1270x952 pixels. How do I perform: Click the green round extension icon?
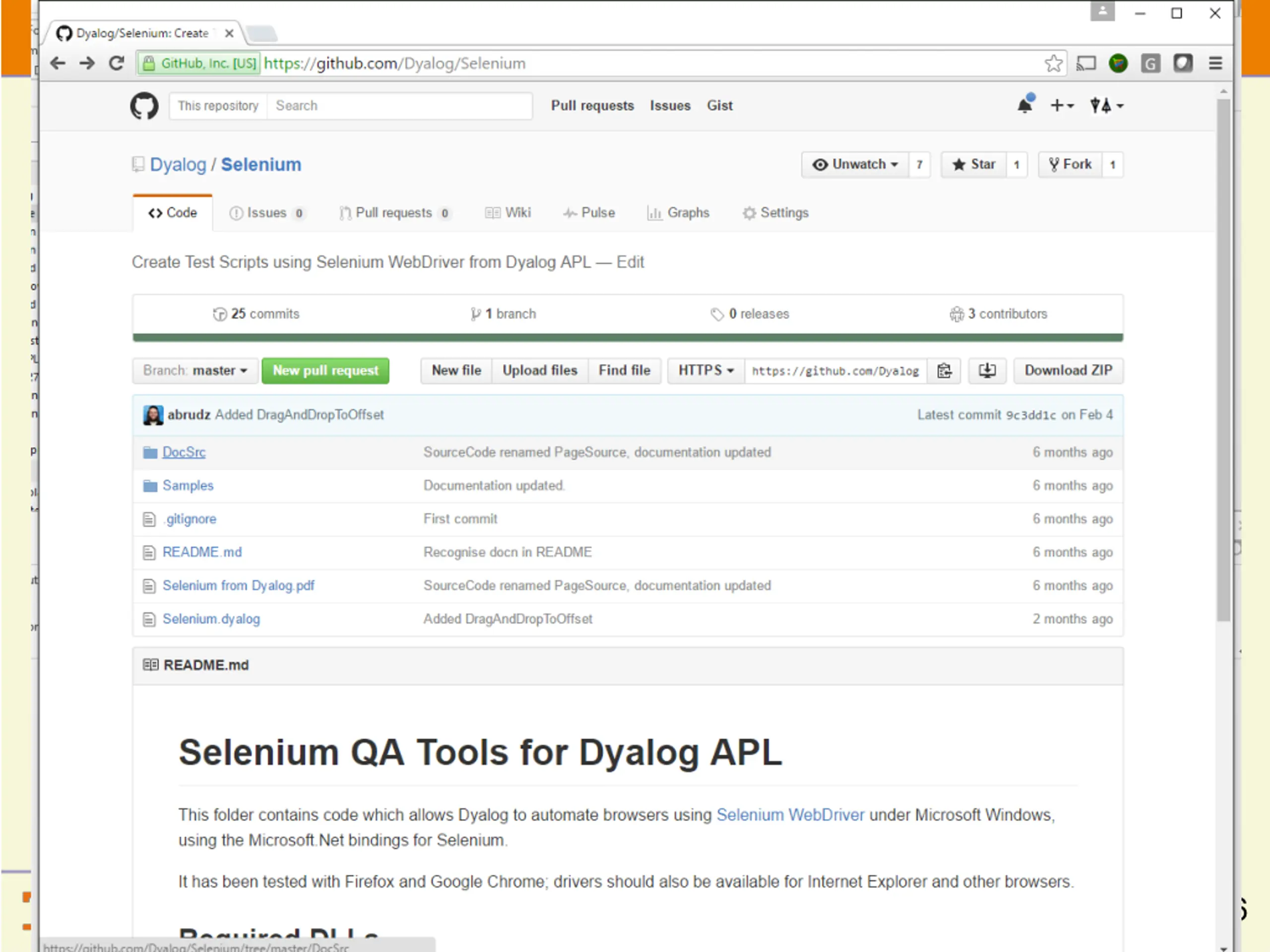tap(1118, 63)
